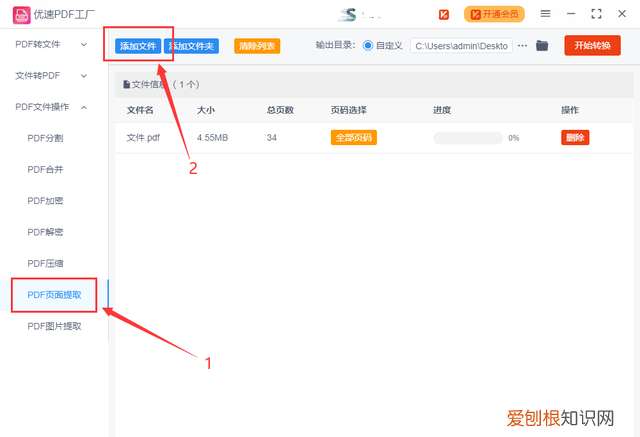Viewport: 640px width, 437px height.
Task: Click the 4.55MB size value
Action: point(212,138)
